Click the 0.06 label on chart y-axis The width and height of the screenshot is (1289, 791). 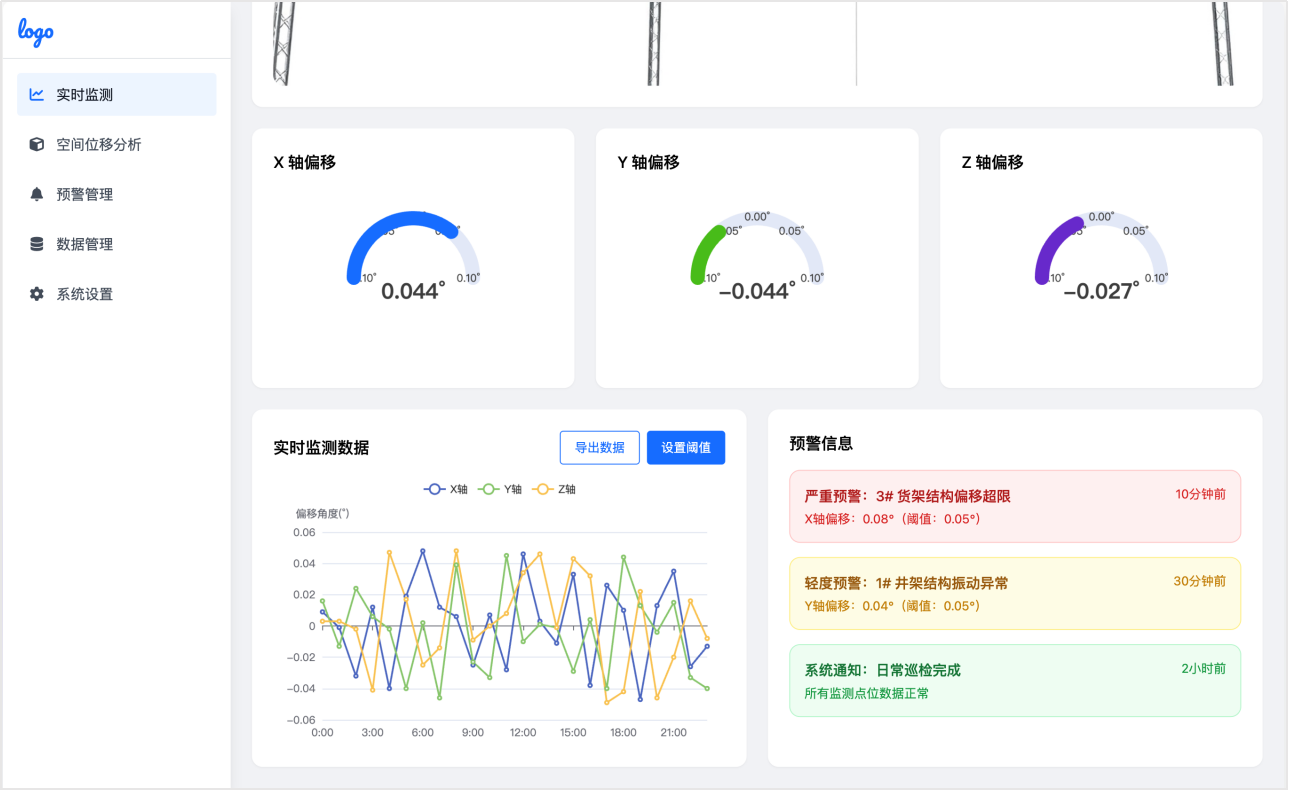pos(304,533)
